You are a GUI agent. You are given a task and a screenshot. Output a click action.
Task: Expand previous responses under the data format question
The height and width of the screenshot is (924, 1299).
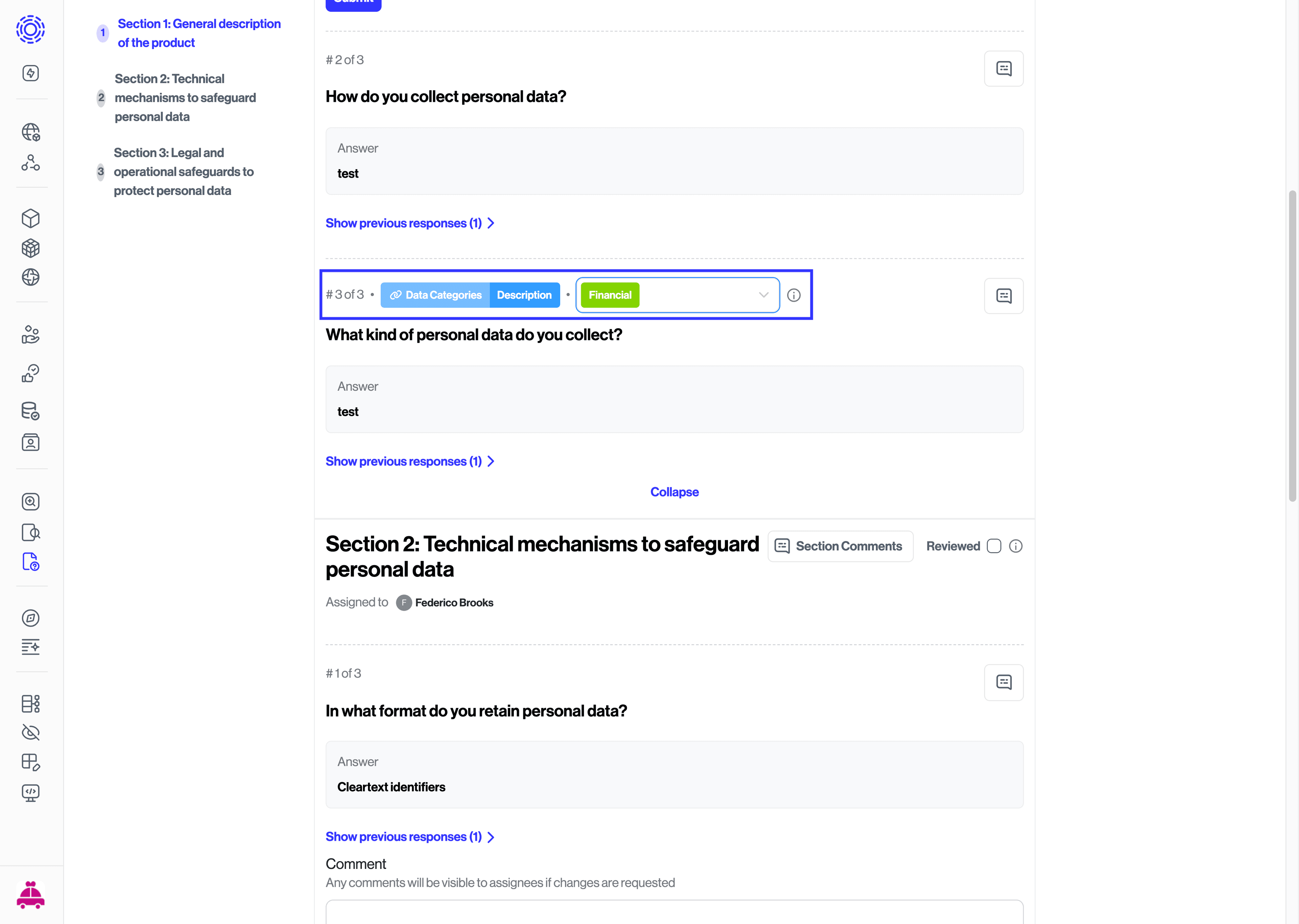coord(403,836)
